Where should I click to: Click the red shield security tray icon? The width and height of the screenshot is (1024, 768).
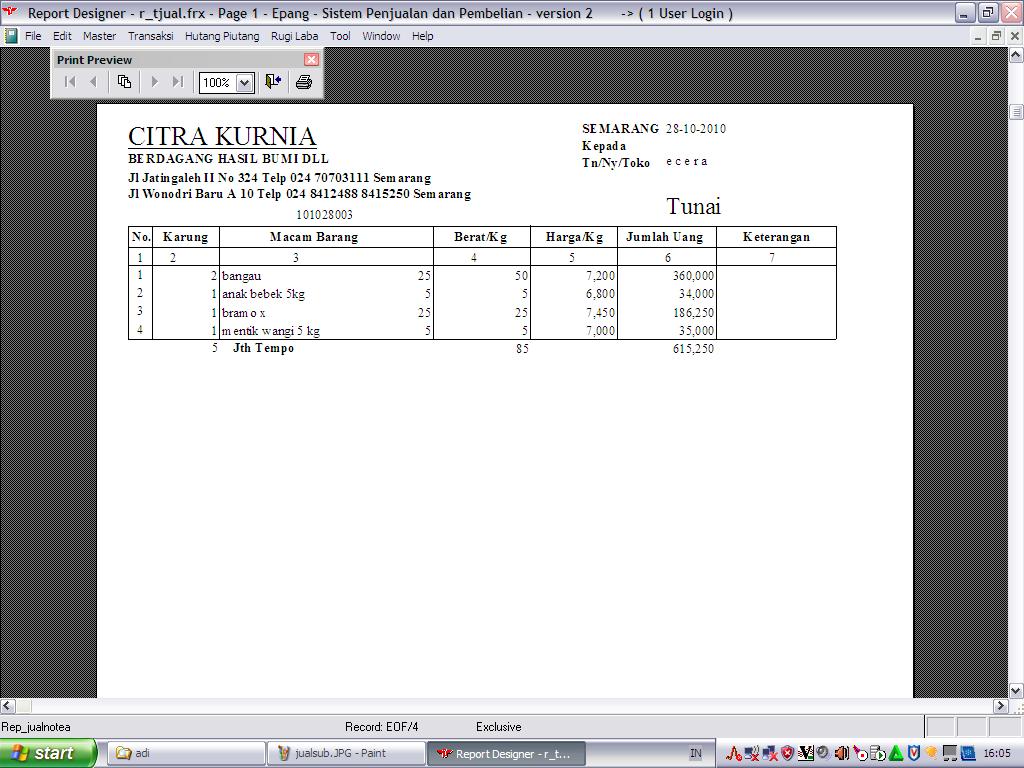point(787,753)
